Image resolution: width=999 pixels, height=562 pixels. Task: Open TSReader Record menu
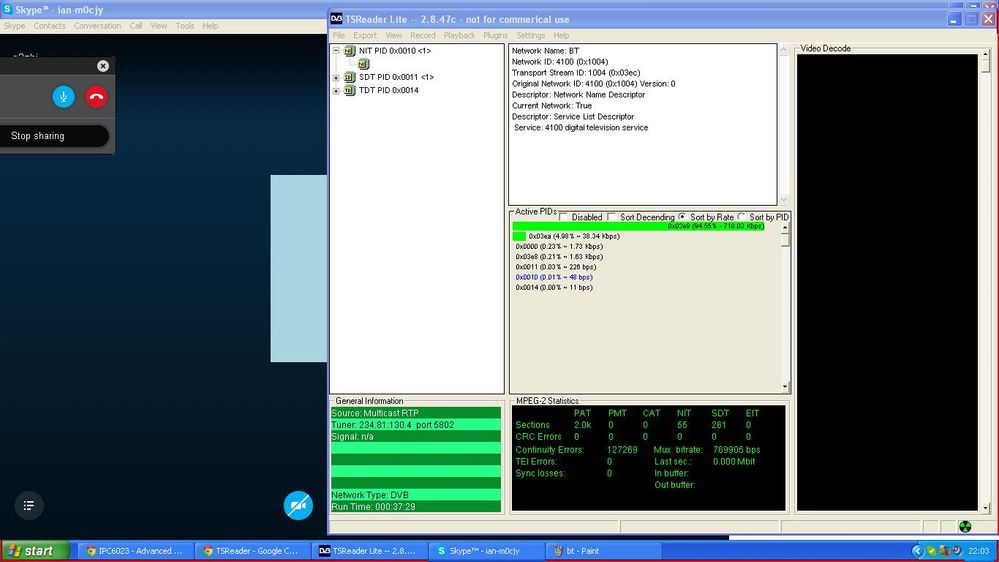tap(422, 36)
